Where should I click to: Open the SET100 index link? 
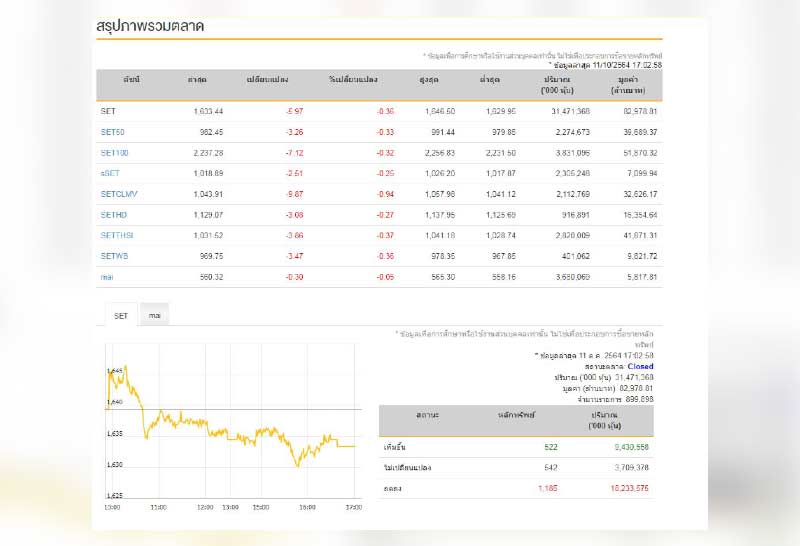pos(114,152)
